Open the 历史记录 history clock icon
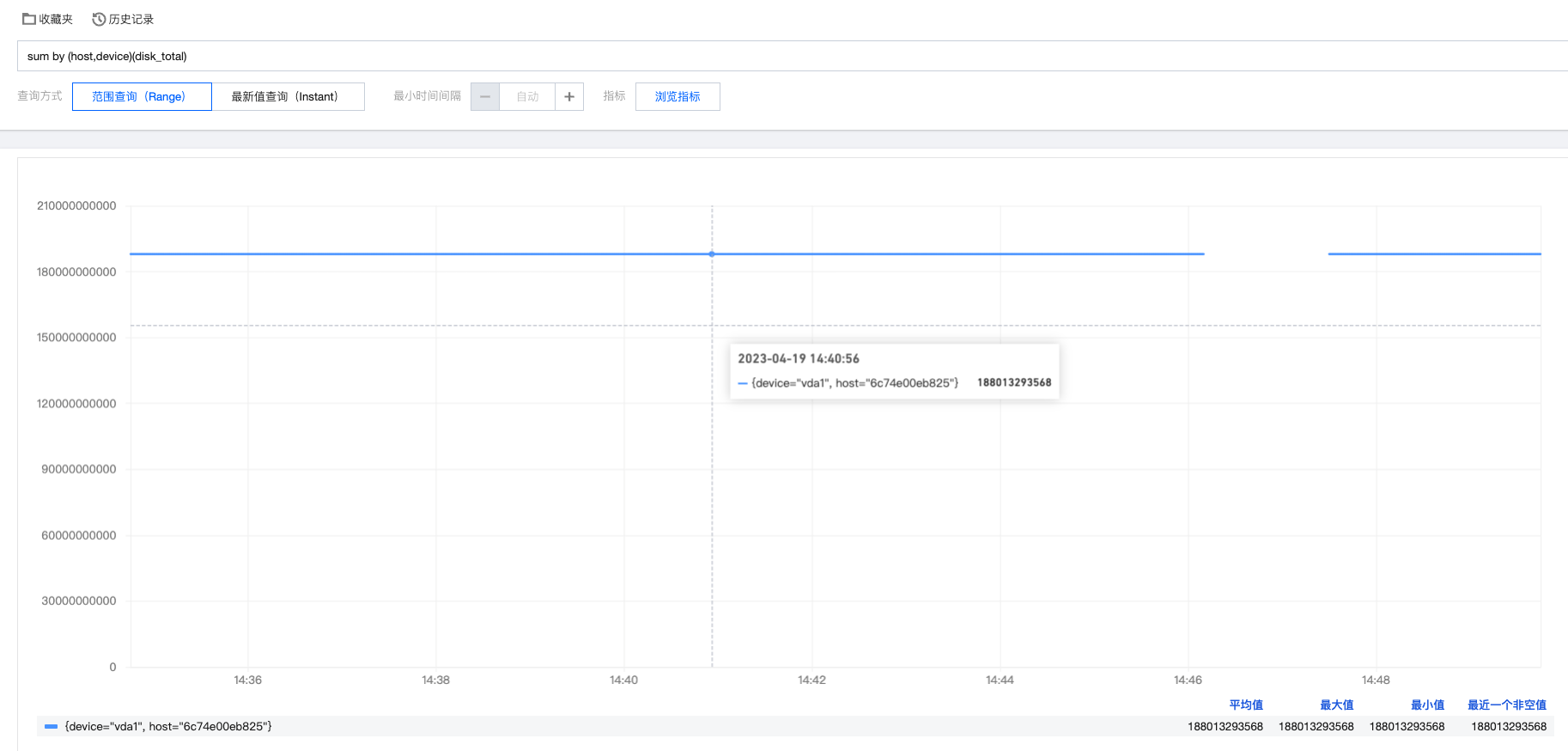Image resolution: width=1568 pixels, height=751 pixels. 99,19
